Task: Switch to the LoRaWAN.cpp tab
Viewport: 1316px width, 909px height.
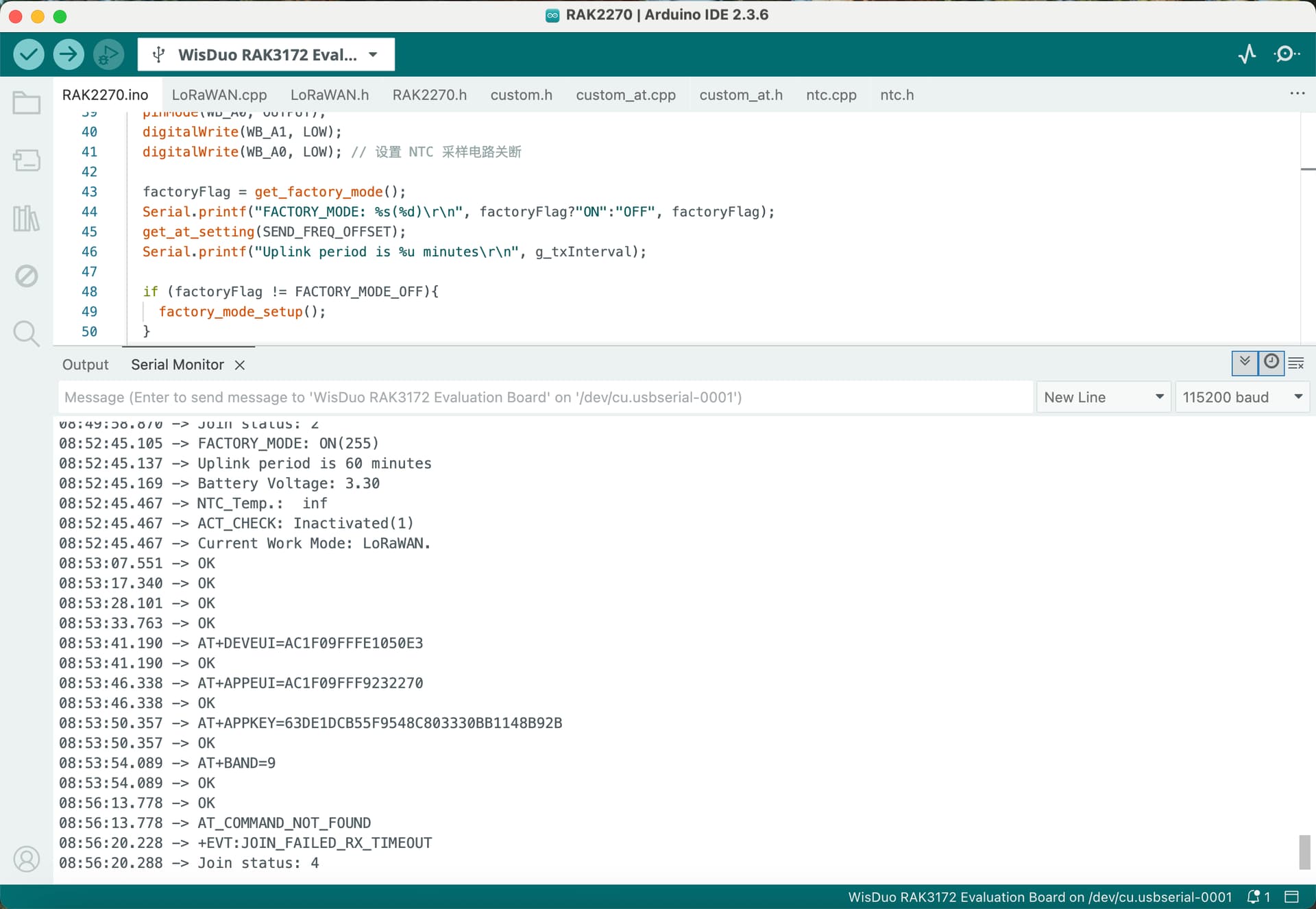Action: 219,95
